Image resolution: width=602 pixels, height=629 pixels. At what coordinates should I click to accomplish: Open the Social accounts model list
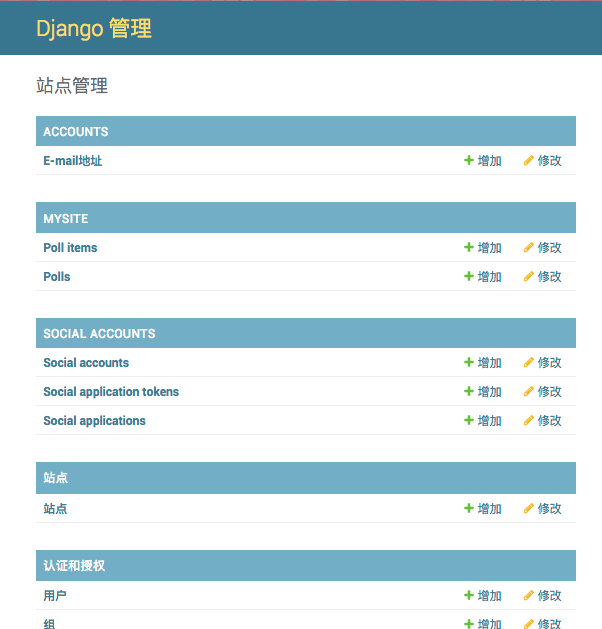point(86,363)
